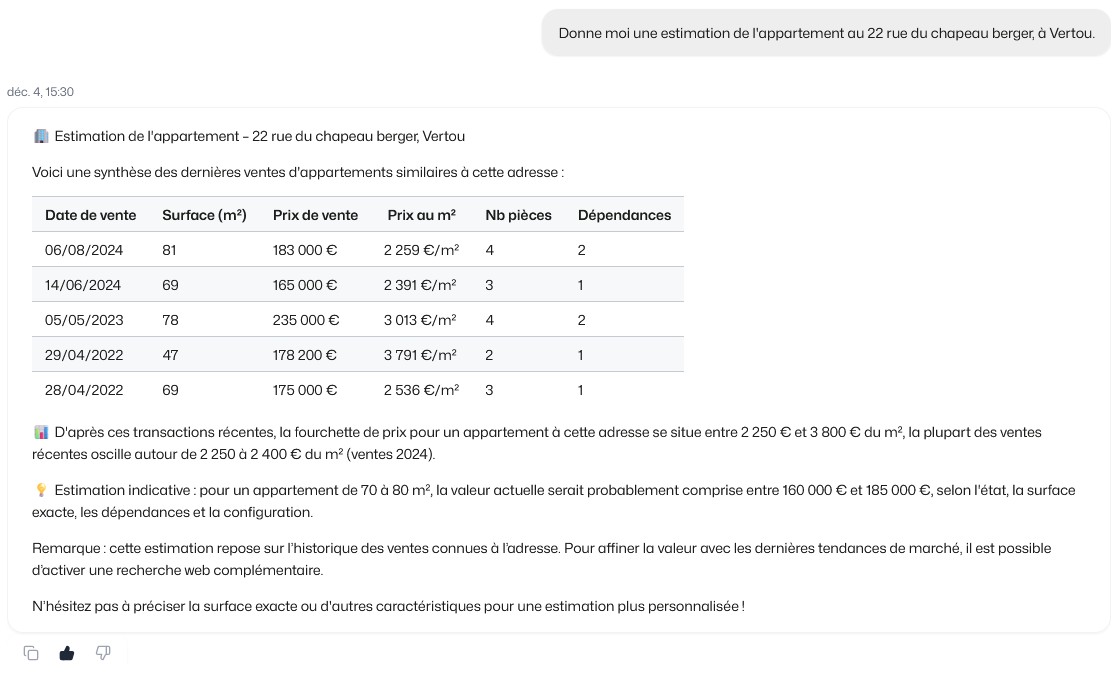Select the 14/06/2024 sale row date
Screen dimensions: 1118x679
(x=83, y=285)
